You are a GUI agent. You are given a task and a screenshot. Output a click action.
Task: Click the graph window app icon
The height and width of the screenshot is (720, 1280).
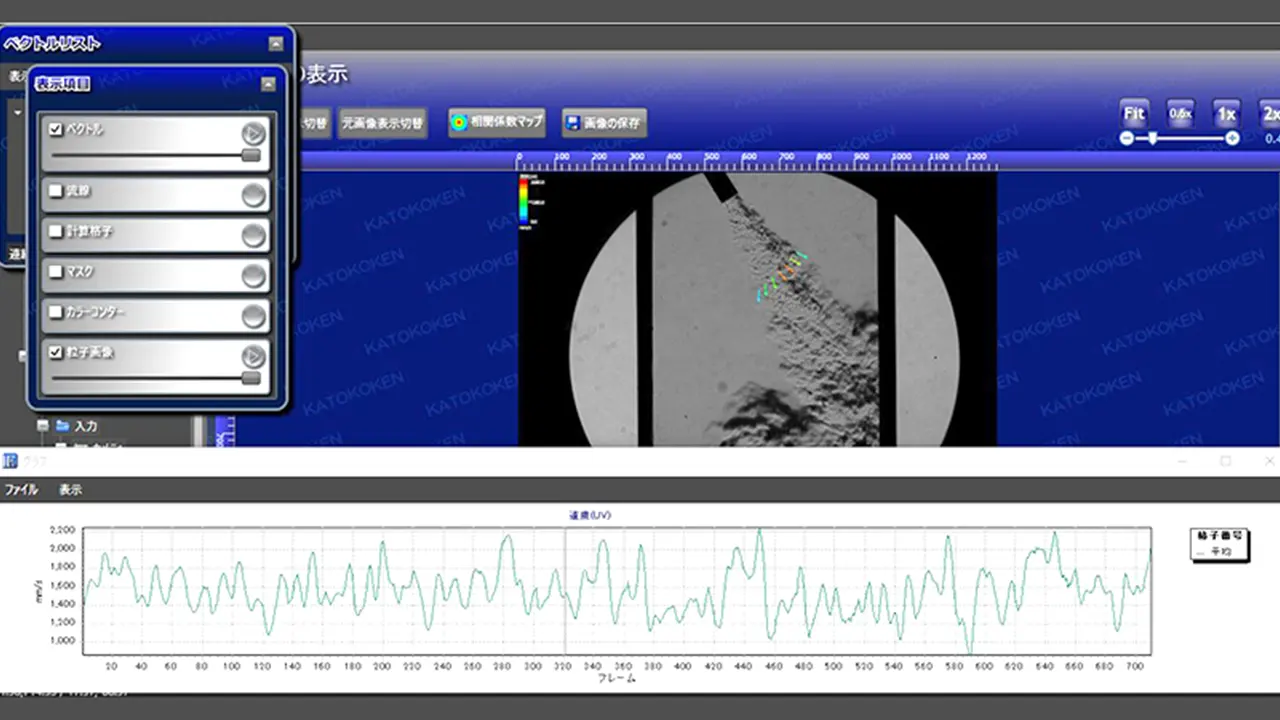[x=10, y=461]
